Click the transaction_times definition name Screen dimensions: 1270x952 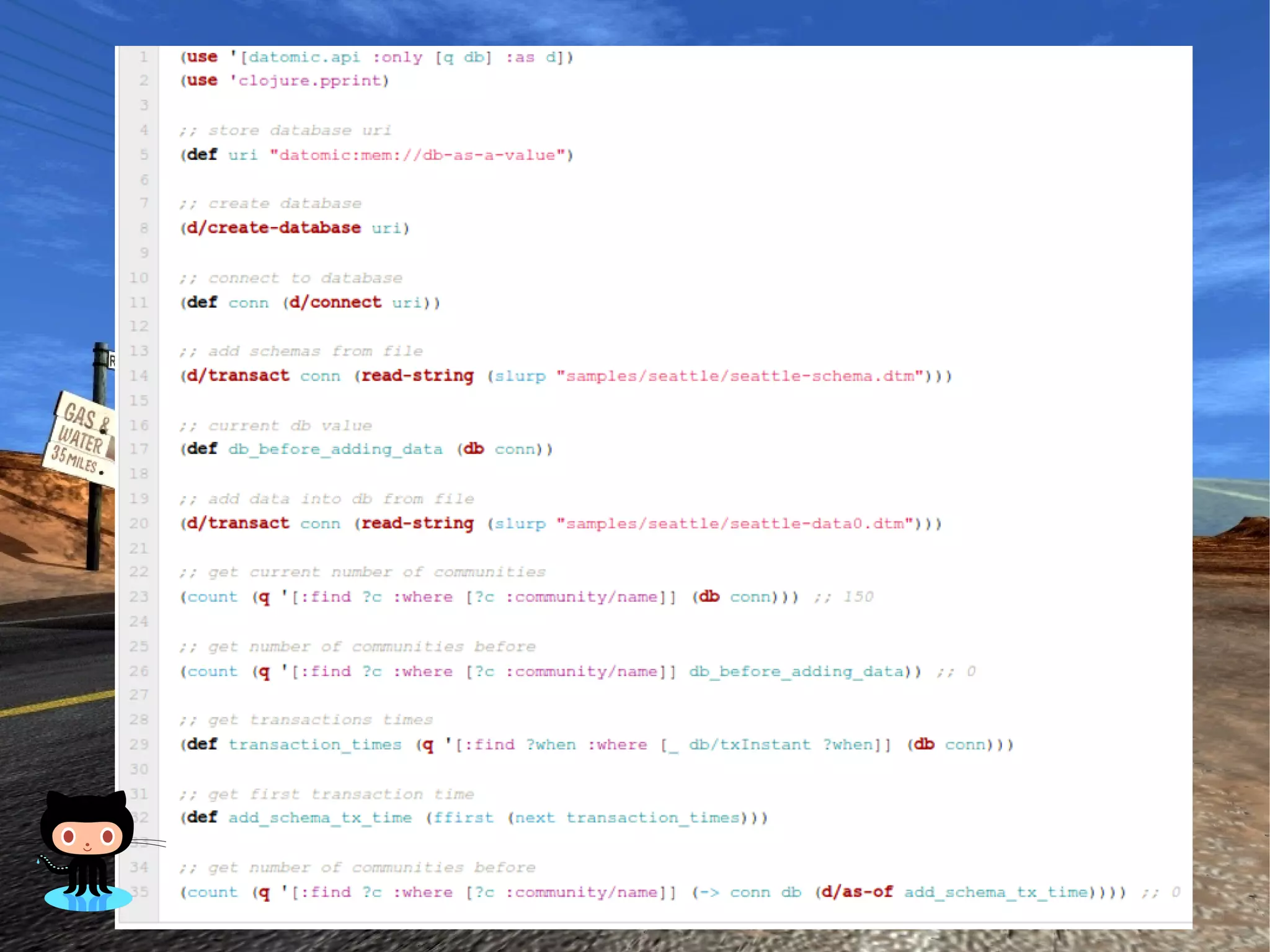pyautogui.click(x=314, y=744)
